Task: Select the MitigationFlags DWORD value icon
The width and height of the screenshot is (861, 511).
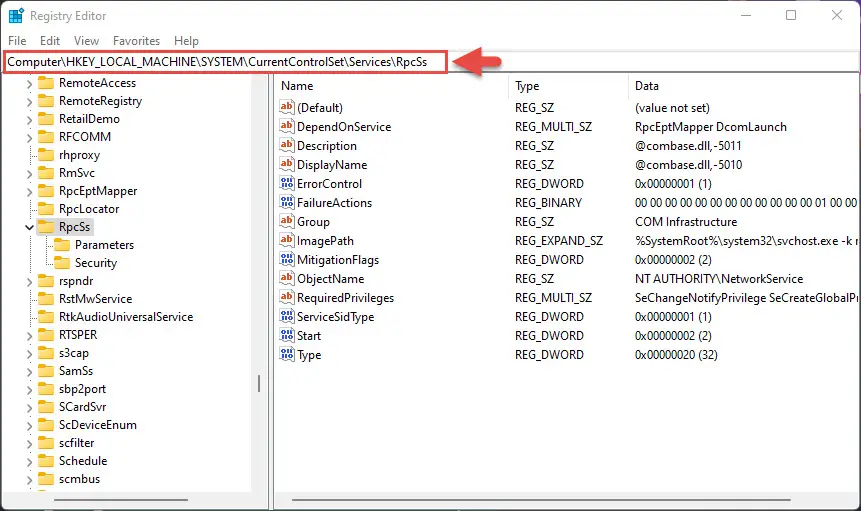Action: tap(287, 260)
